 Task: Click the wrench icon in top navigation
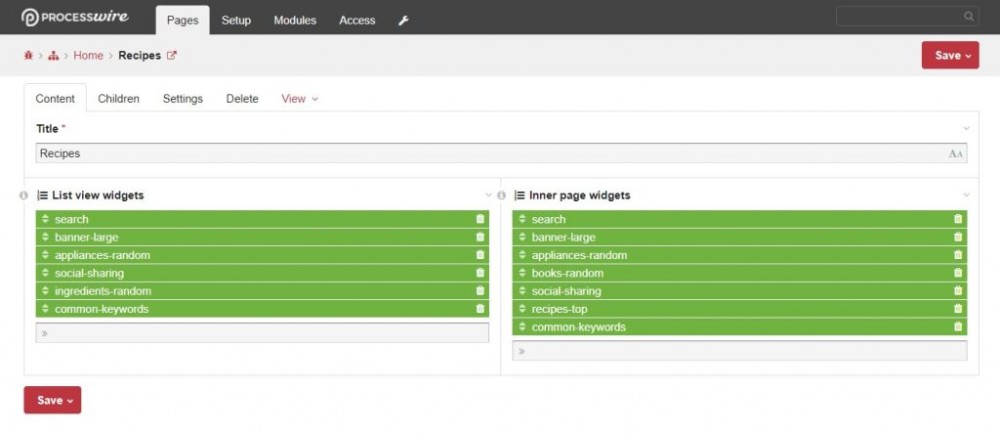[403, 20]
